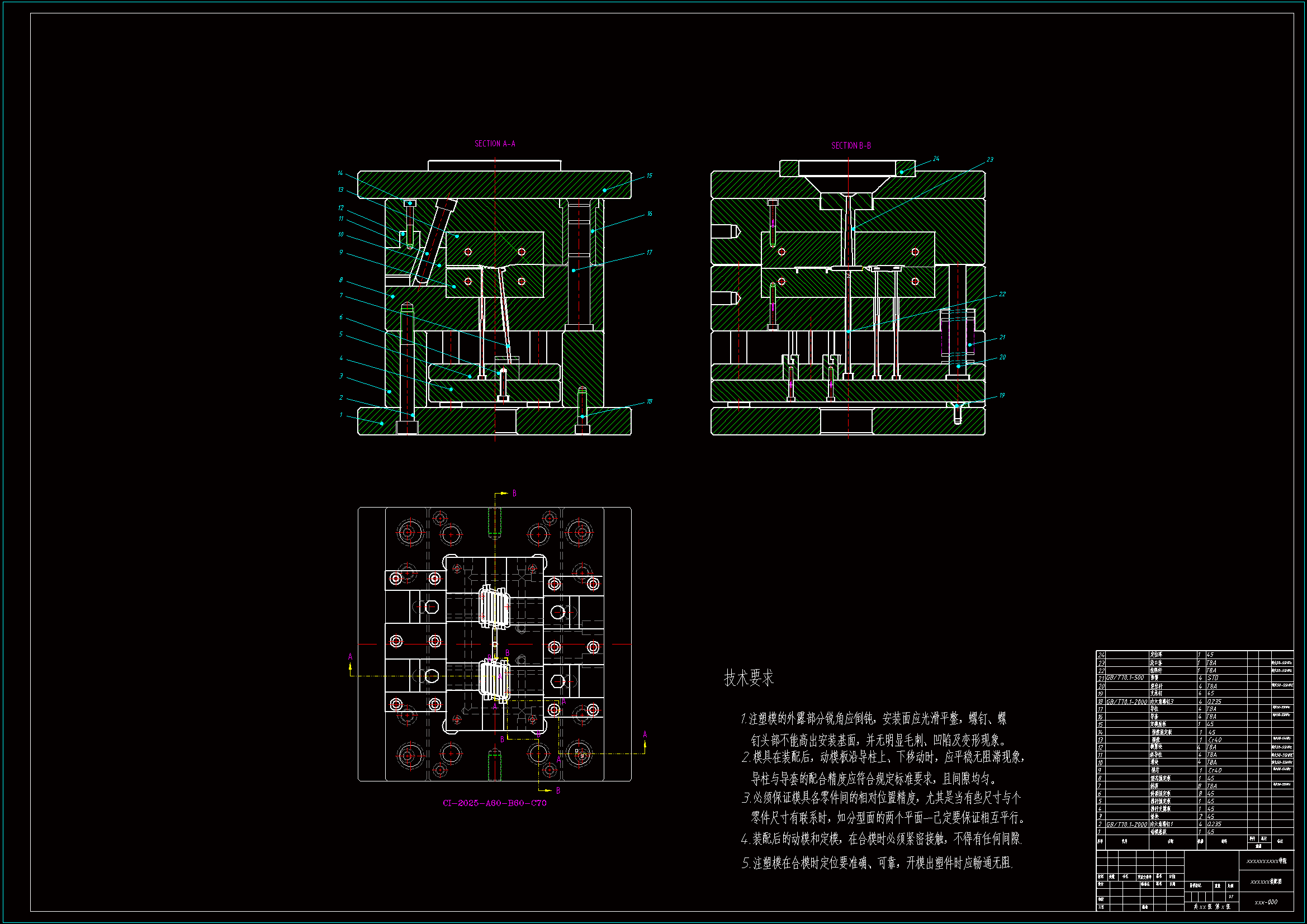Select part callout number 24 in Section B-B

pyautogui.click(x=936, y=159)
